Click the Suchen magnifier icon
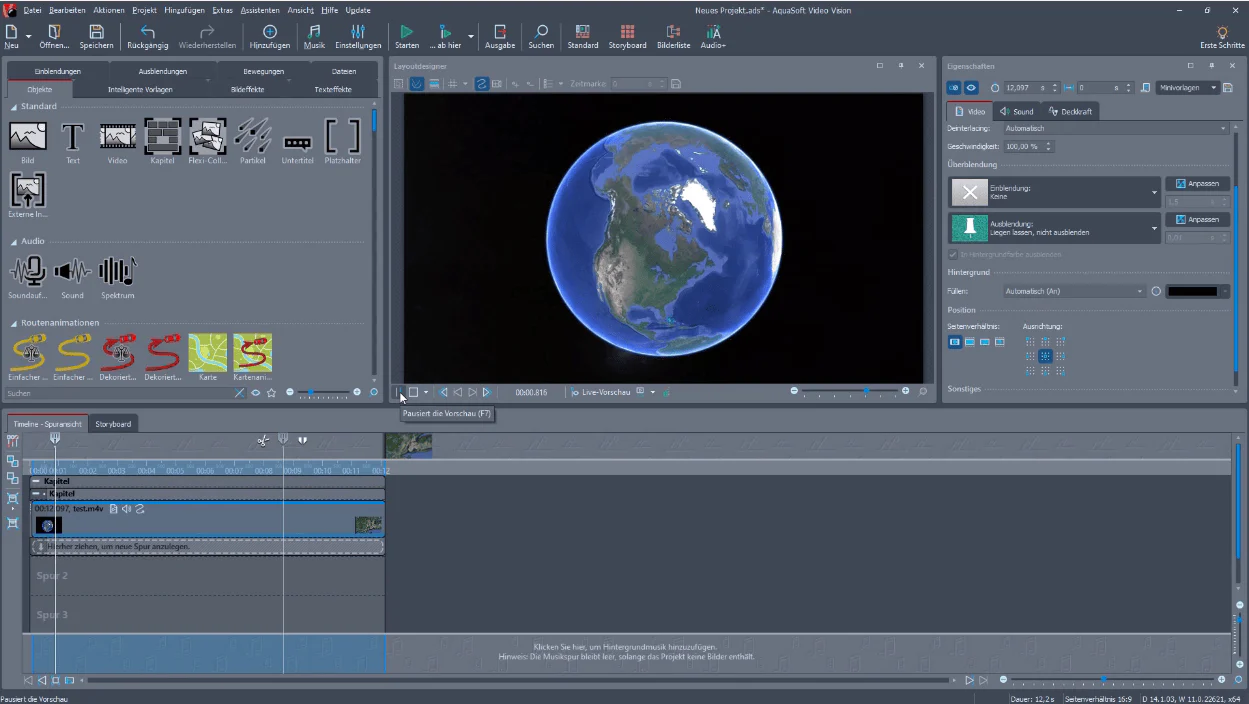 click(x=541, y=37)
